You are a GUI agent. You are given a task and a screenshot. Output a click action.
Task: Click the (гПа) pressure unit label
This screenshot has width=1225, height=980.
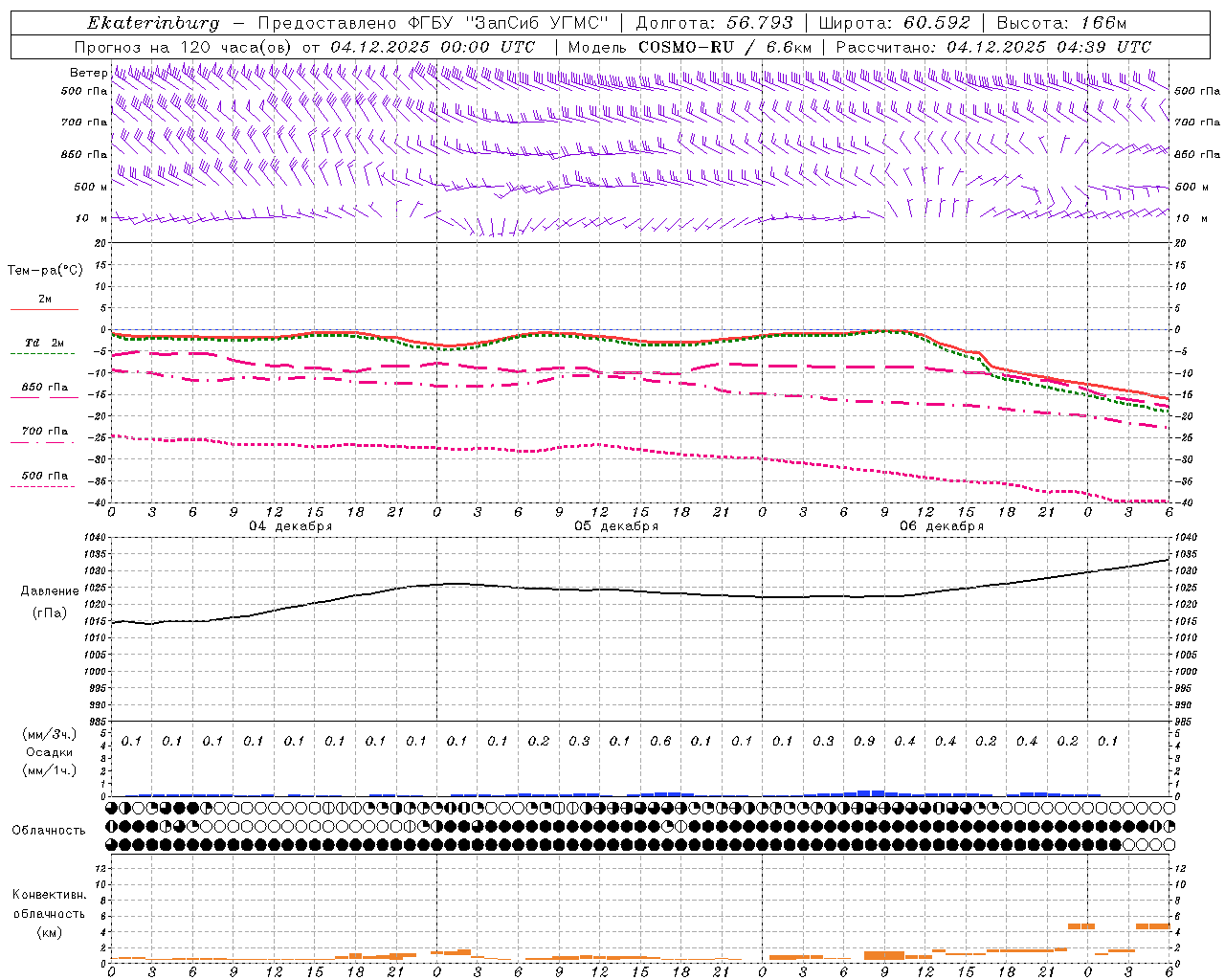(x=50, y=612)
